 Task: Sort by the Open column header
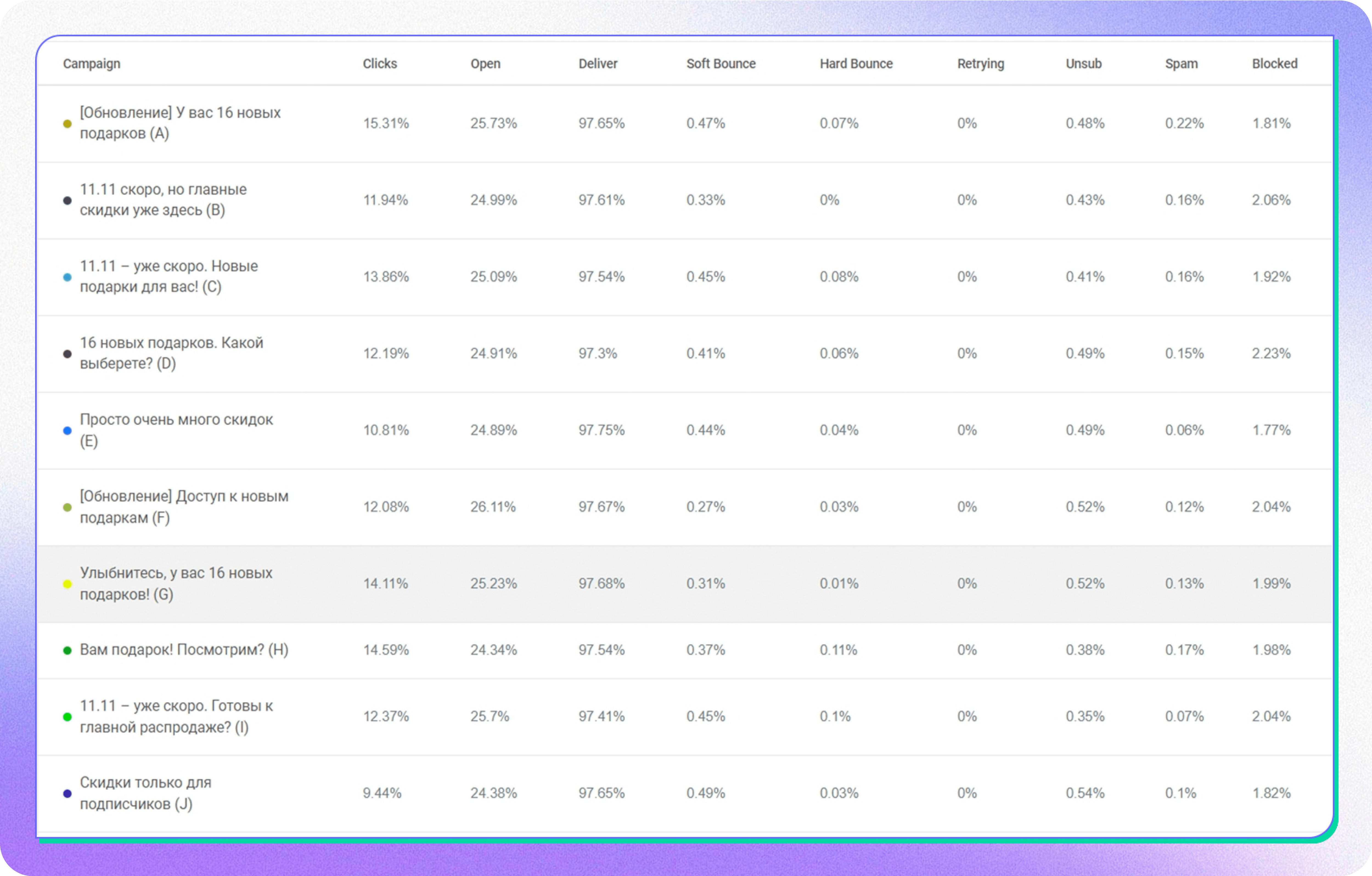[485, 64]
